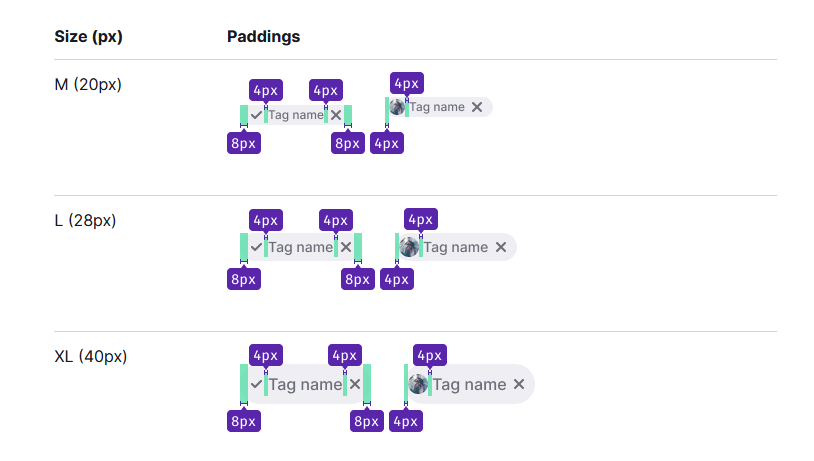Click the 'Paddings' column header
Image resolution: width=814 pixels, height=461 pixels.
(264, 37)
